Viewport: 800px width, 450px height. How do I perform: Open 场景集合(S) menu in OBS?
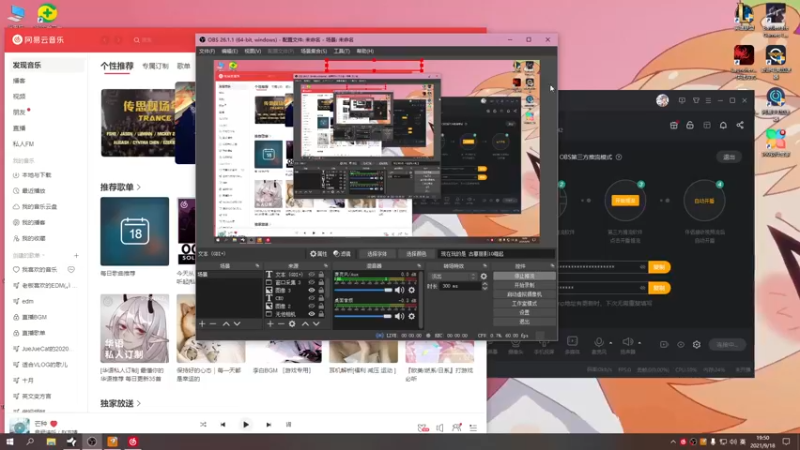pos(314,51)
